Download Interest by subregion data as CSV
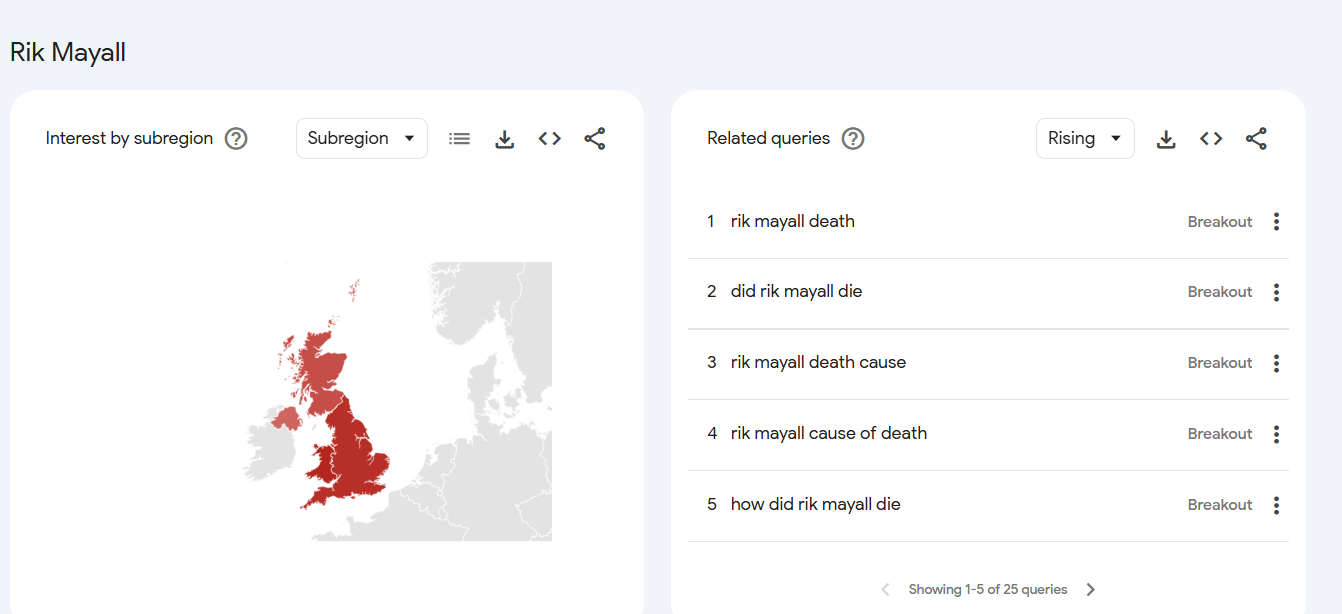This screenshot has height=614, width=1342. click(505, 139)
